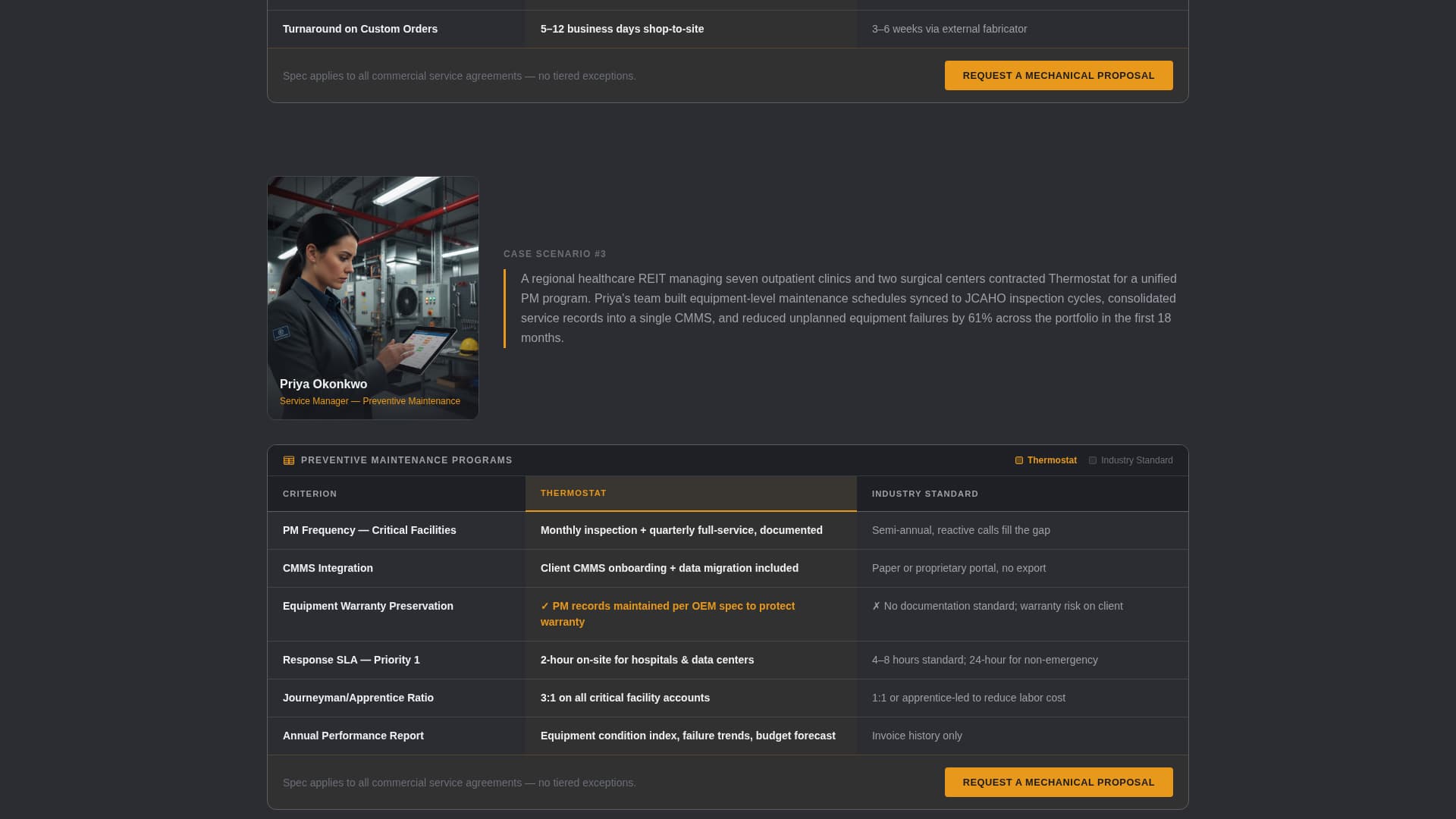The height and width of the screenshot is (819, 1456).
Task: Click the regional healthcare REIT case paragraph
Action: coord(849,309)
